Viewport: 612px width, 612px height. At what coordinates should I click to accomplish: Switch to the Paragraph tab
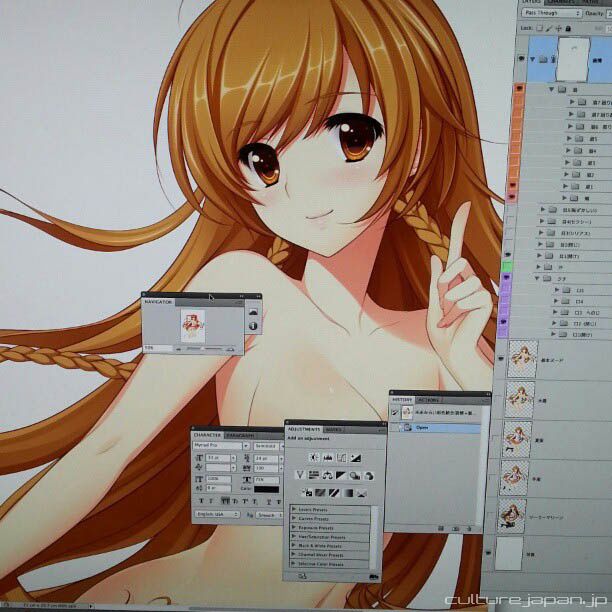point(239,435)
